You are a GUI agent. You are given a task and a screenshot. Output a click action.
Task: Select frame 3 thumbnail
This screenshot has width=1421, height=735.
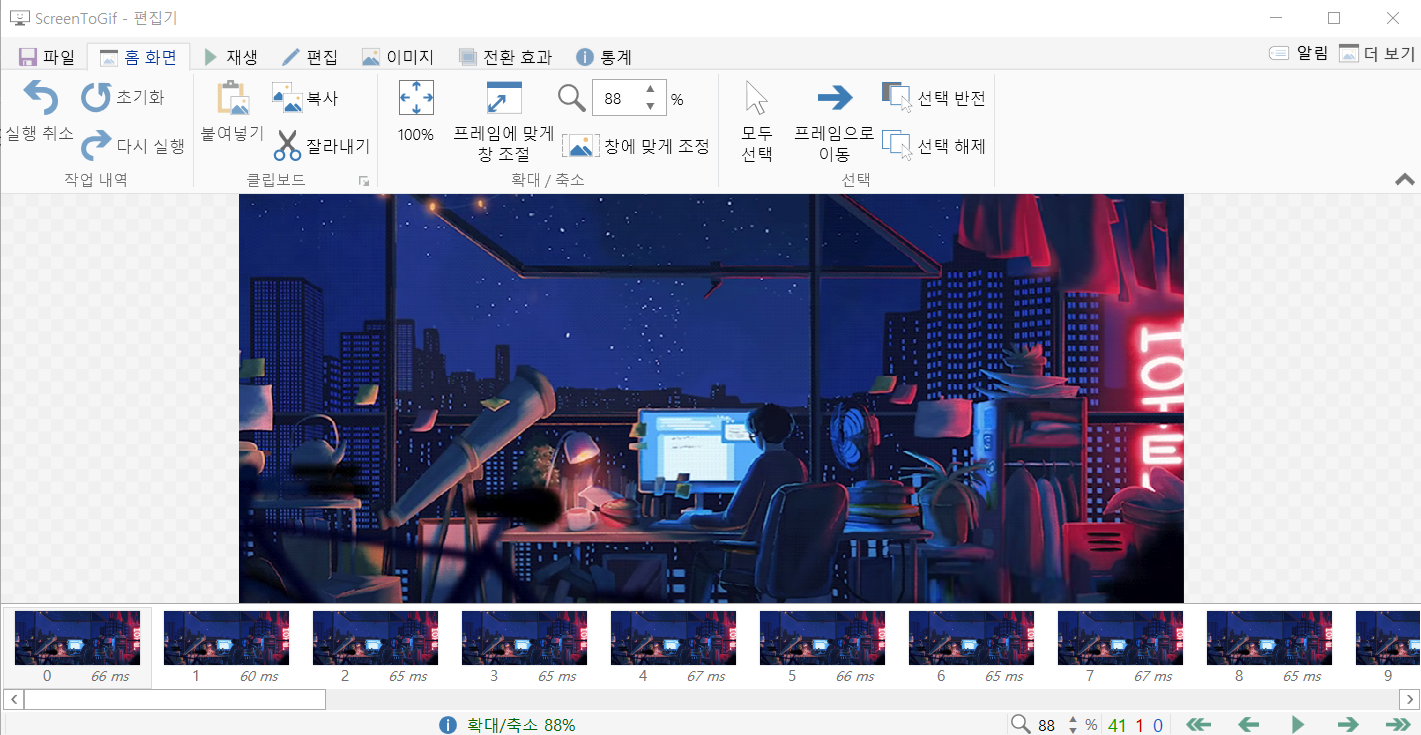coord(524,638)
